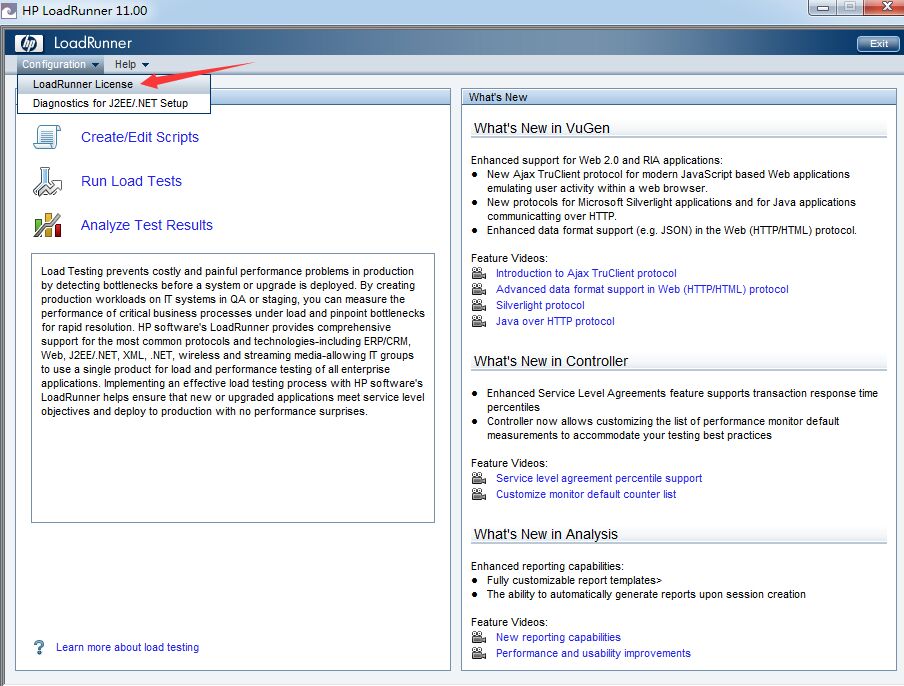
Task: Open New reporting capabilities video link
Action: click(x=558, y=638)
